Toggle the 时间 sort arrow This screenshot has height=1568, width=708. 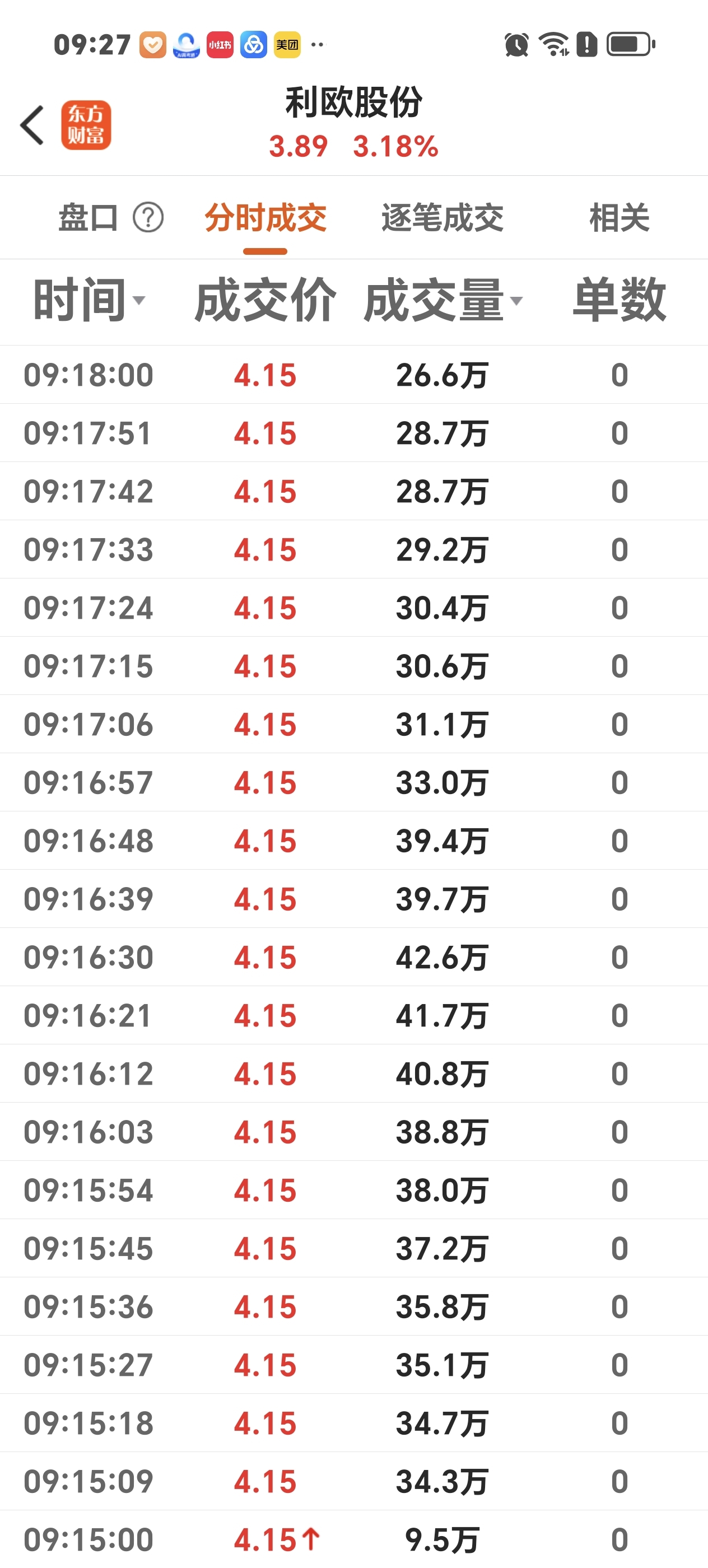[139, 300]
